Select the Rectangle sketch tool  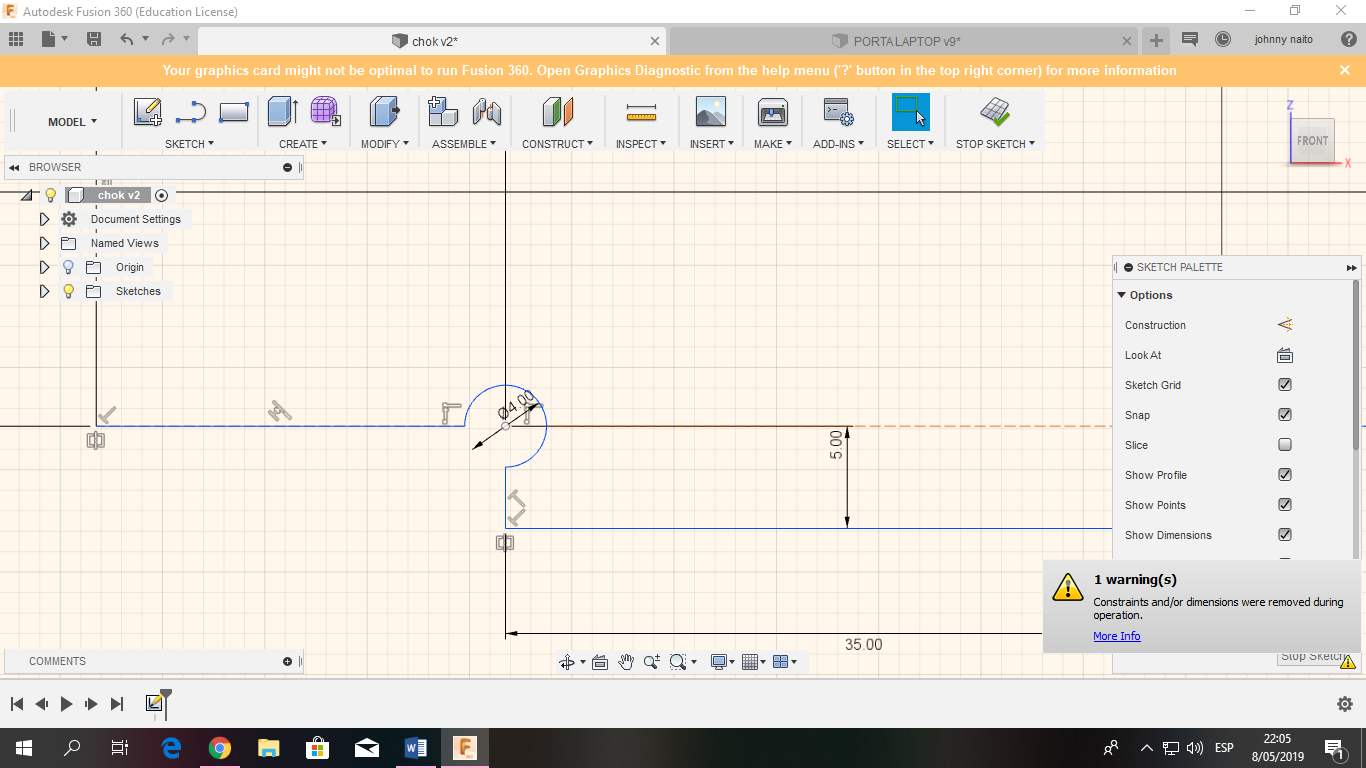(x=233, y=112)
